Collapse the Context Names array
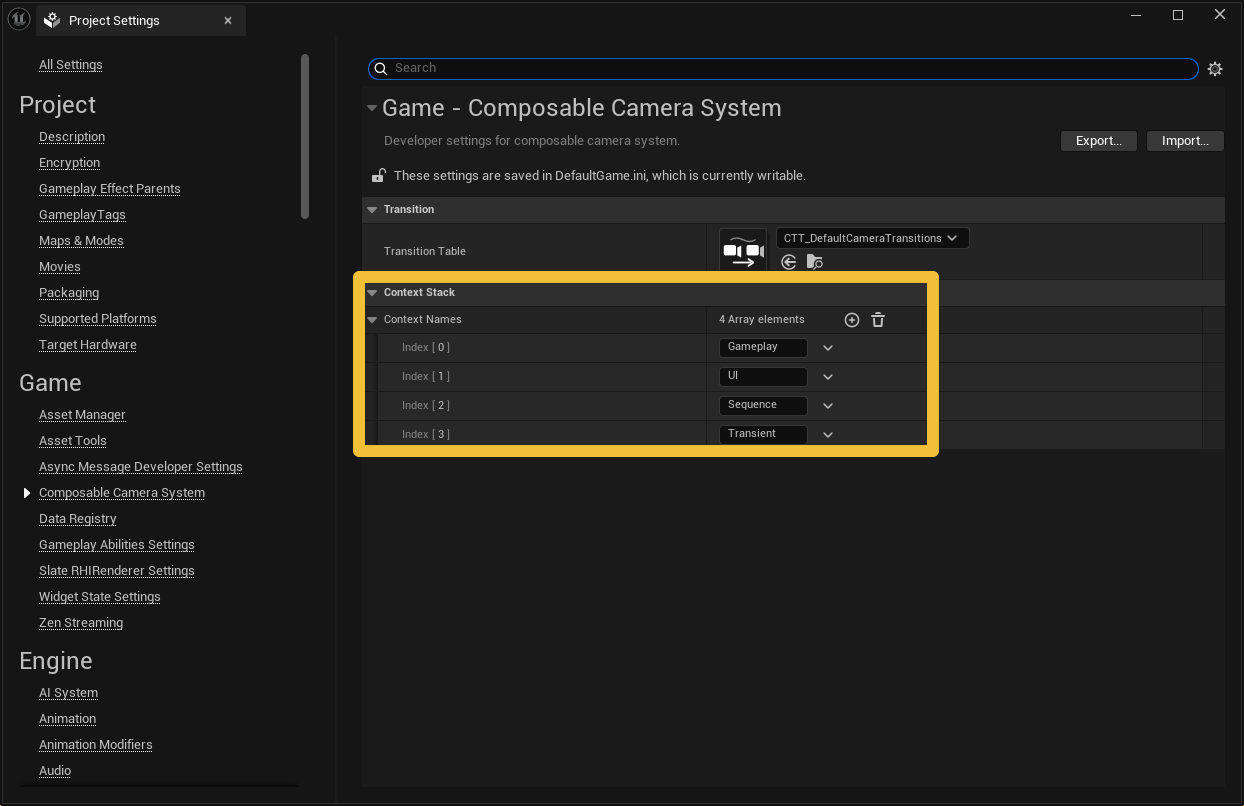Screen dimensions: 1244x806 click(x=372, y=320)
